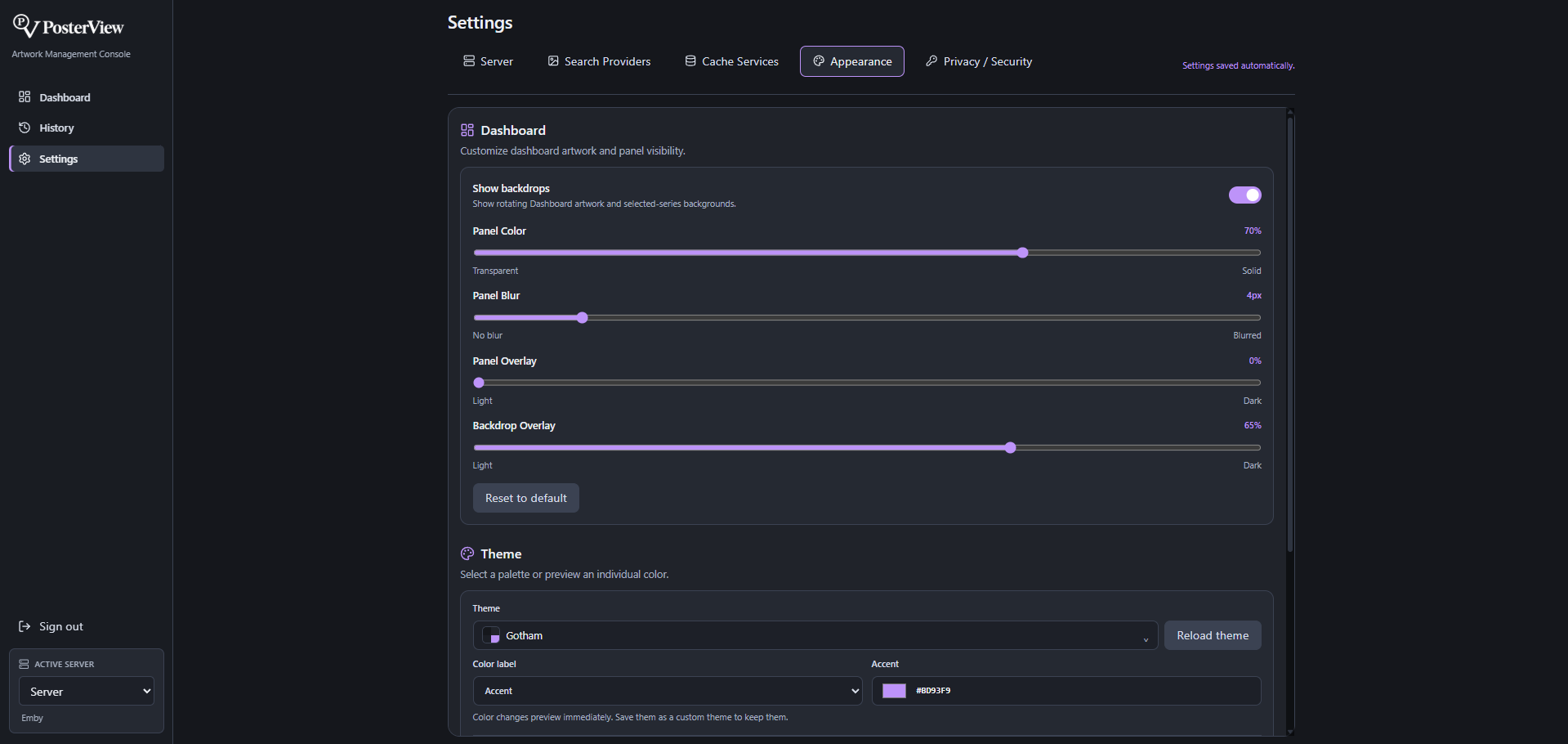Toggle the Show backdrops switch
Screen dimensions: 1568x744
click(x=1244, y=195)
